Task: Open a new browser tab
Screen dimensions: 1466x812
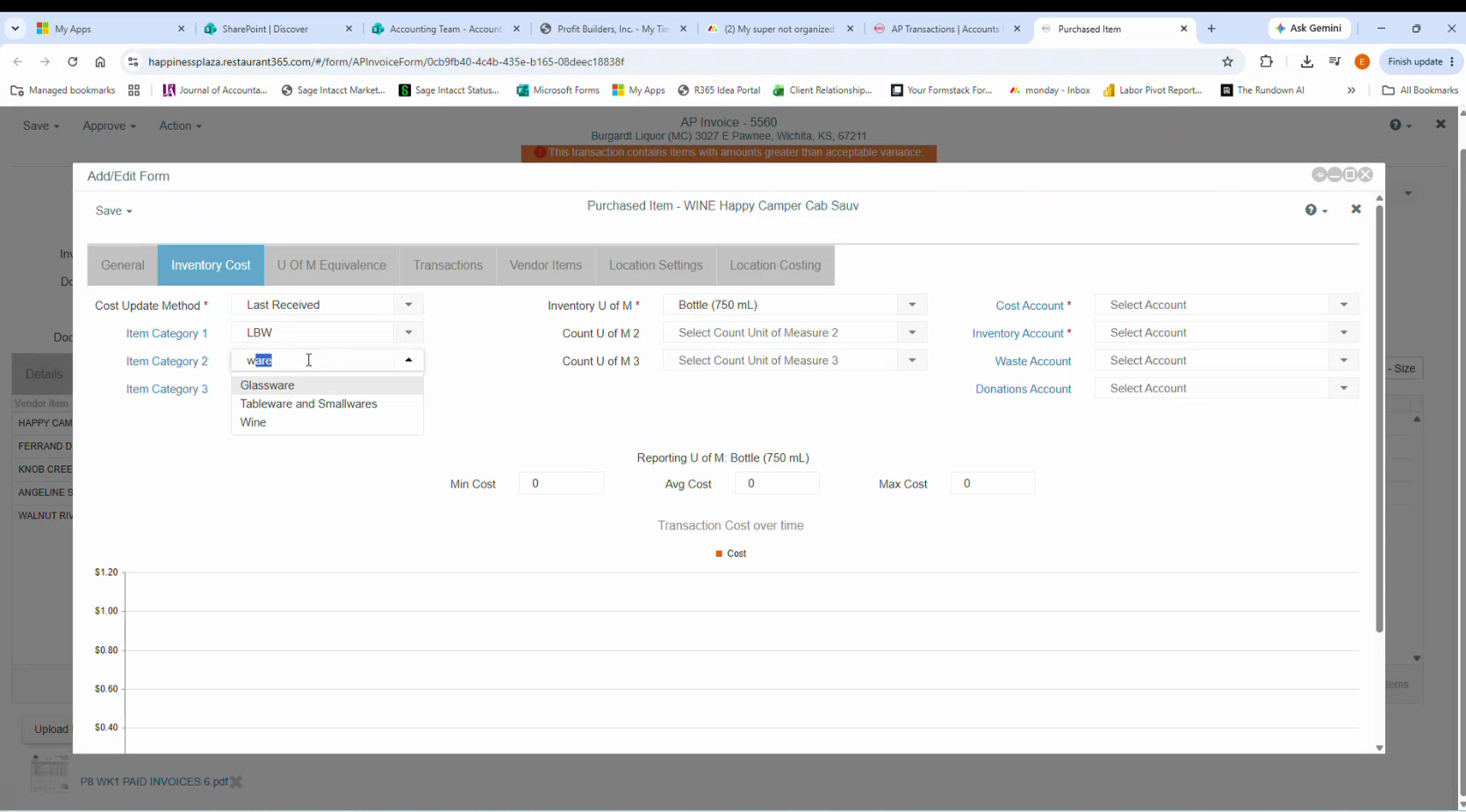Action: (x=1211, y=28)
